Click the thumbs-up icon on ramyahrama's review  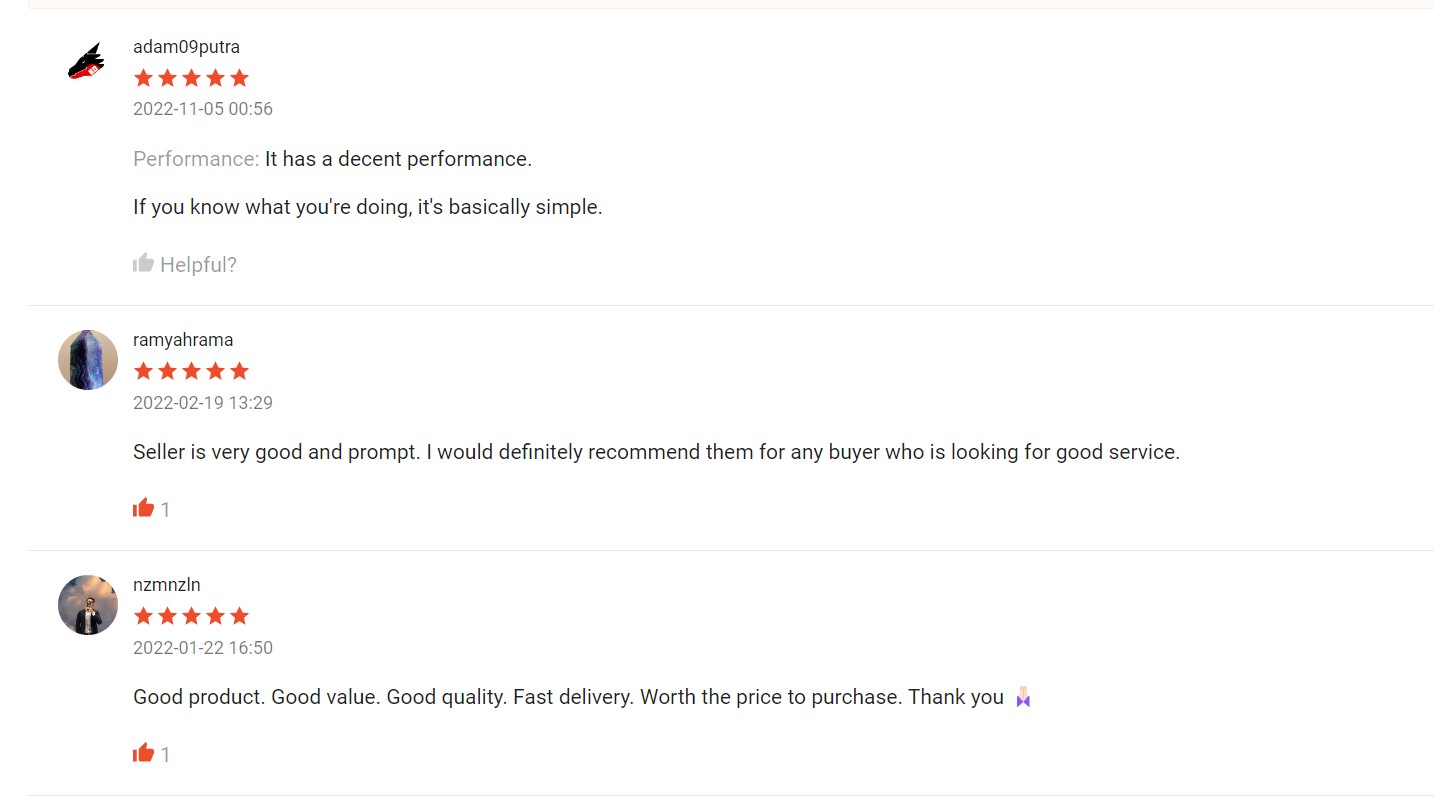coord(143,508)
